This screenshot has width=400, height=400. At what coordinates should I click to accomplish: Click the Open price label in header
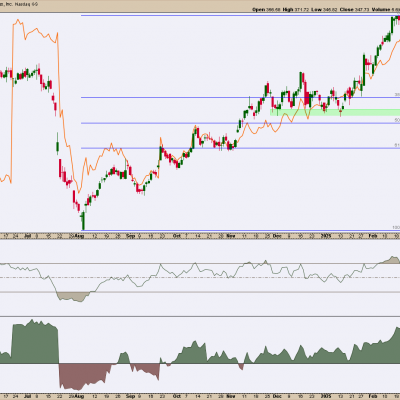259,10
